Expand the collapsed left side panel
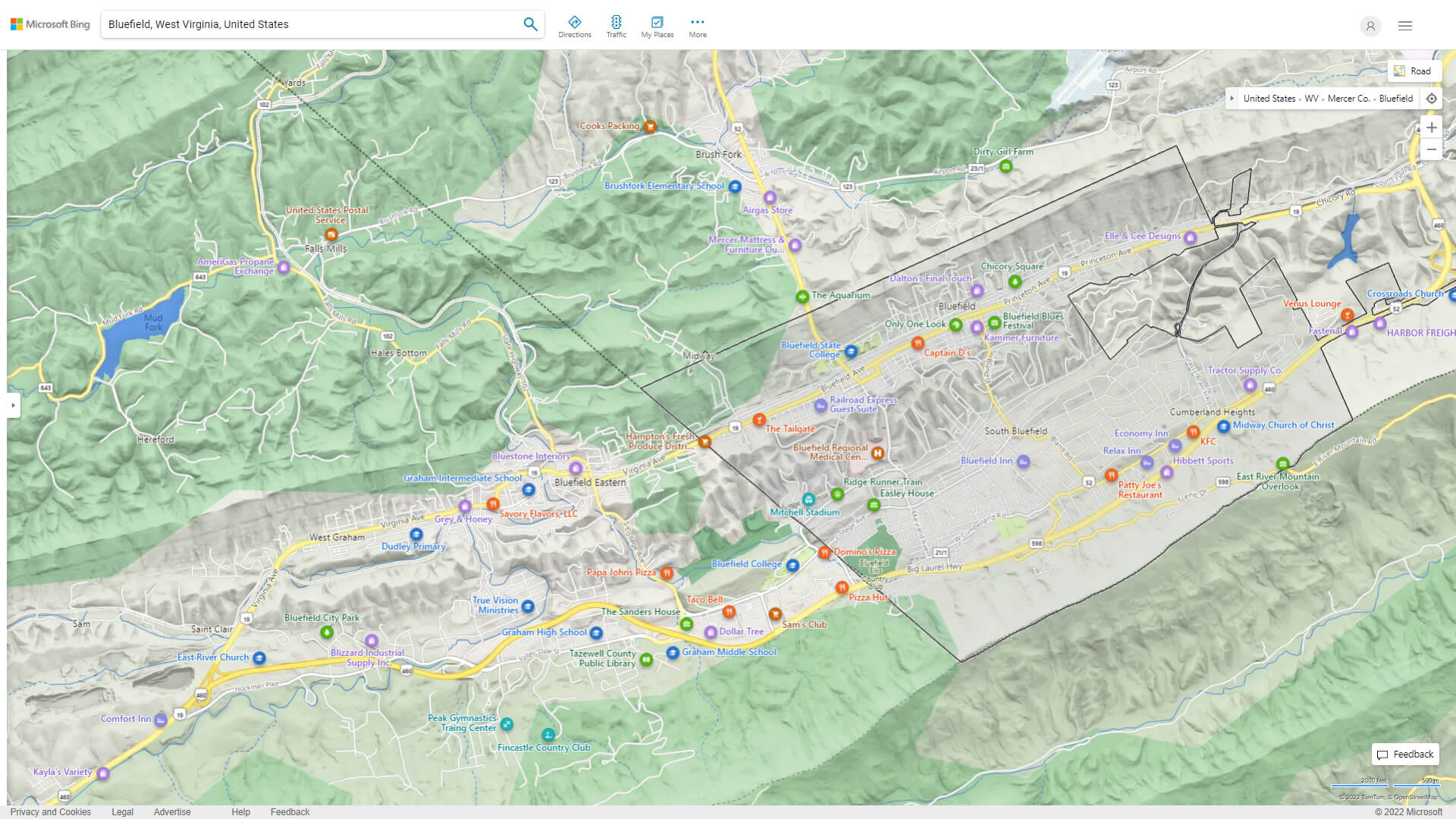1456x819 pixels. point(12,406)
